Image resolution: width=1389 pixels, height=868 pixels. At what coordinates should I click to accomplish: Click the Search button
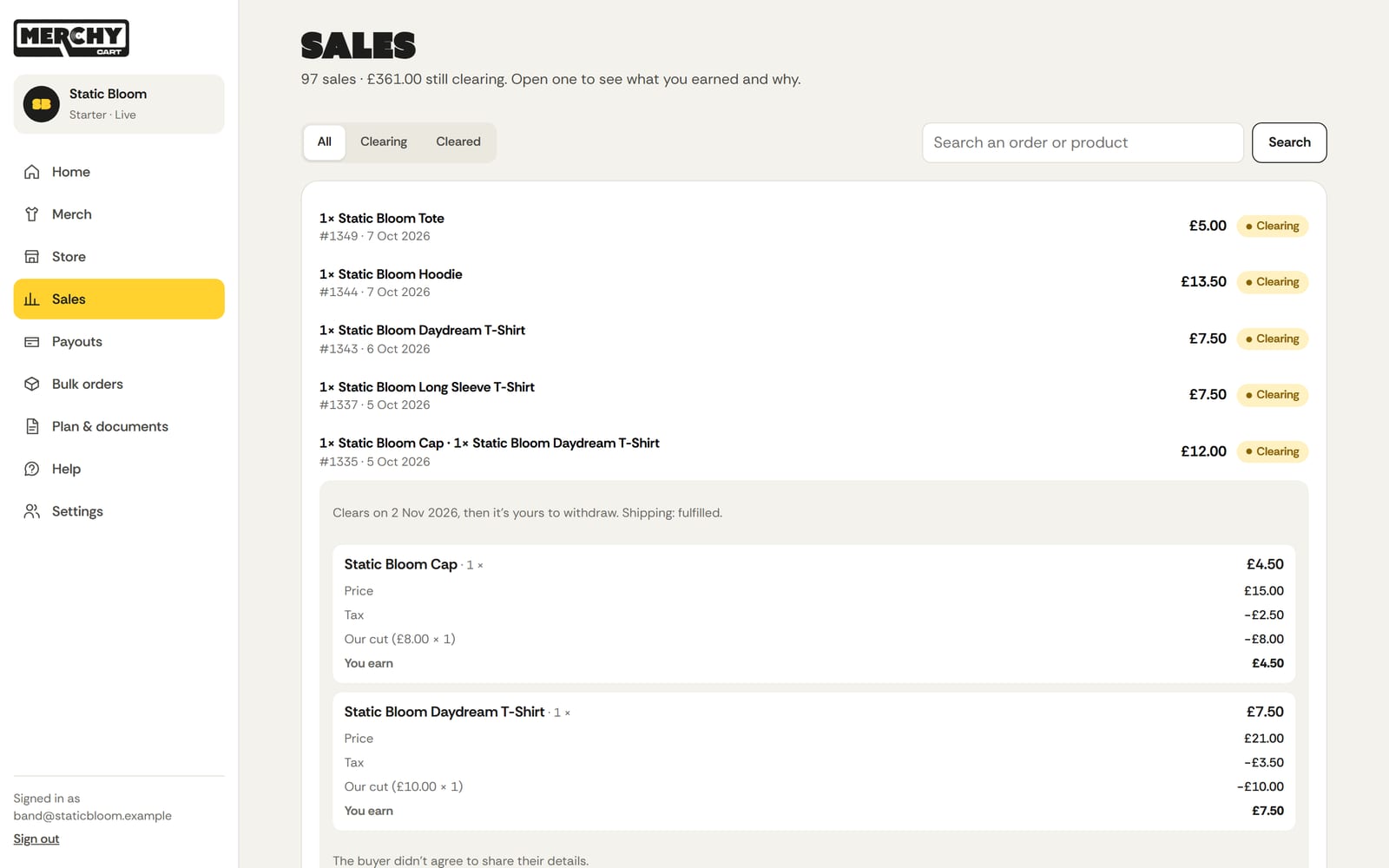click(x=1289, y=142)
